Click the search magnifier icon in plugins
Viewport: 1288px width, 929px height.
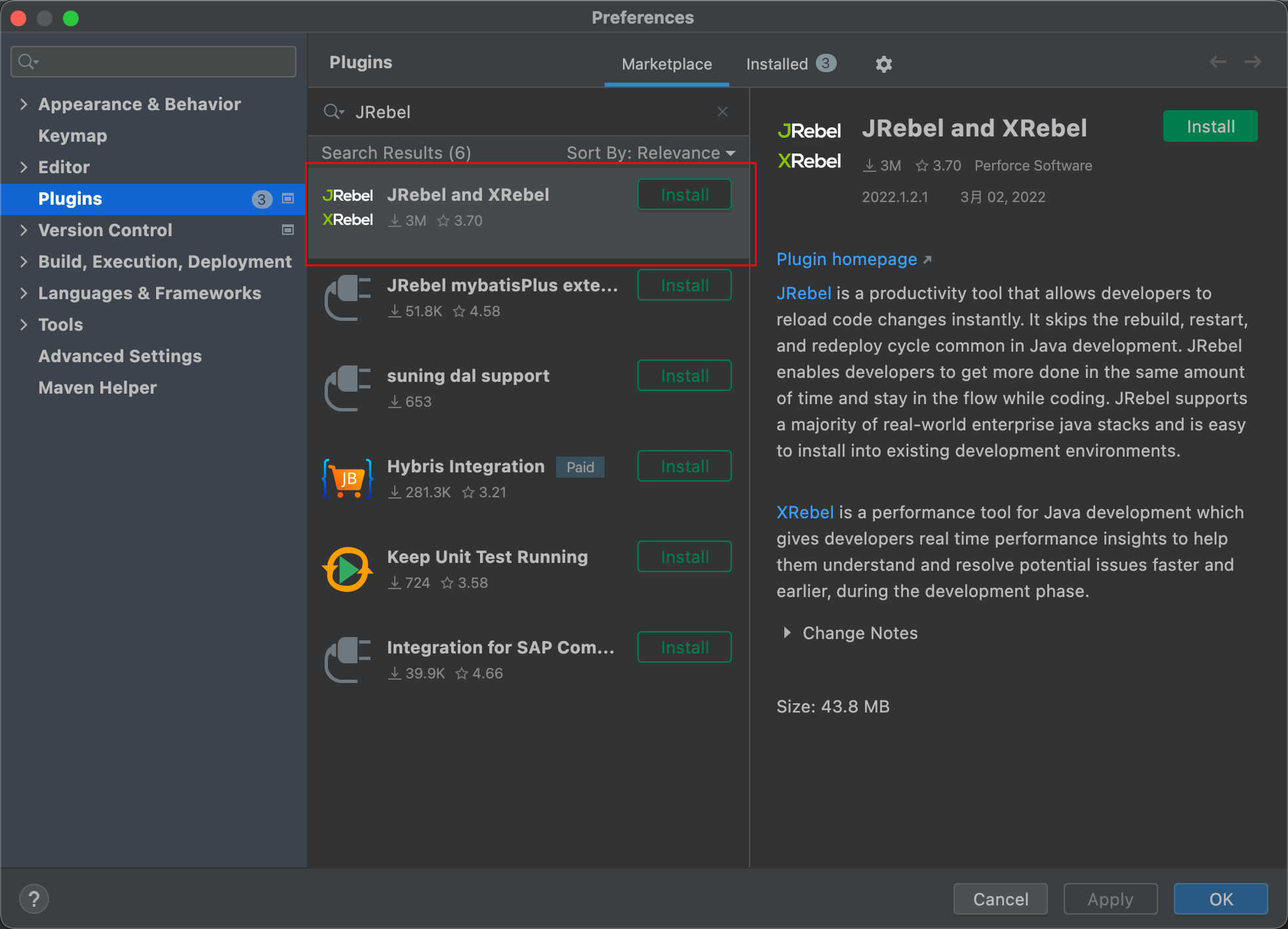[333, 112]
